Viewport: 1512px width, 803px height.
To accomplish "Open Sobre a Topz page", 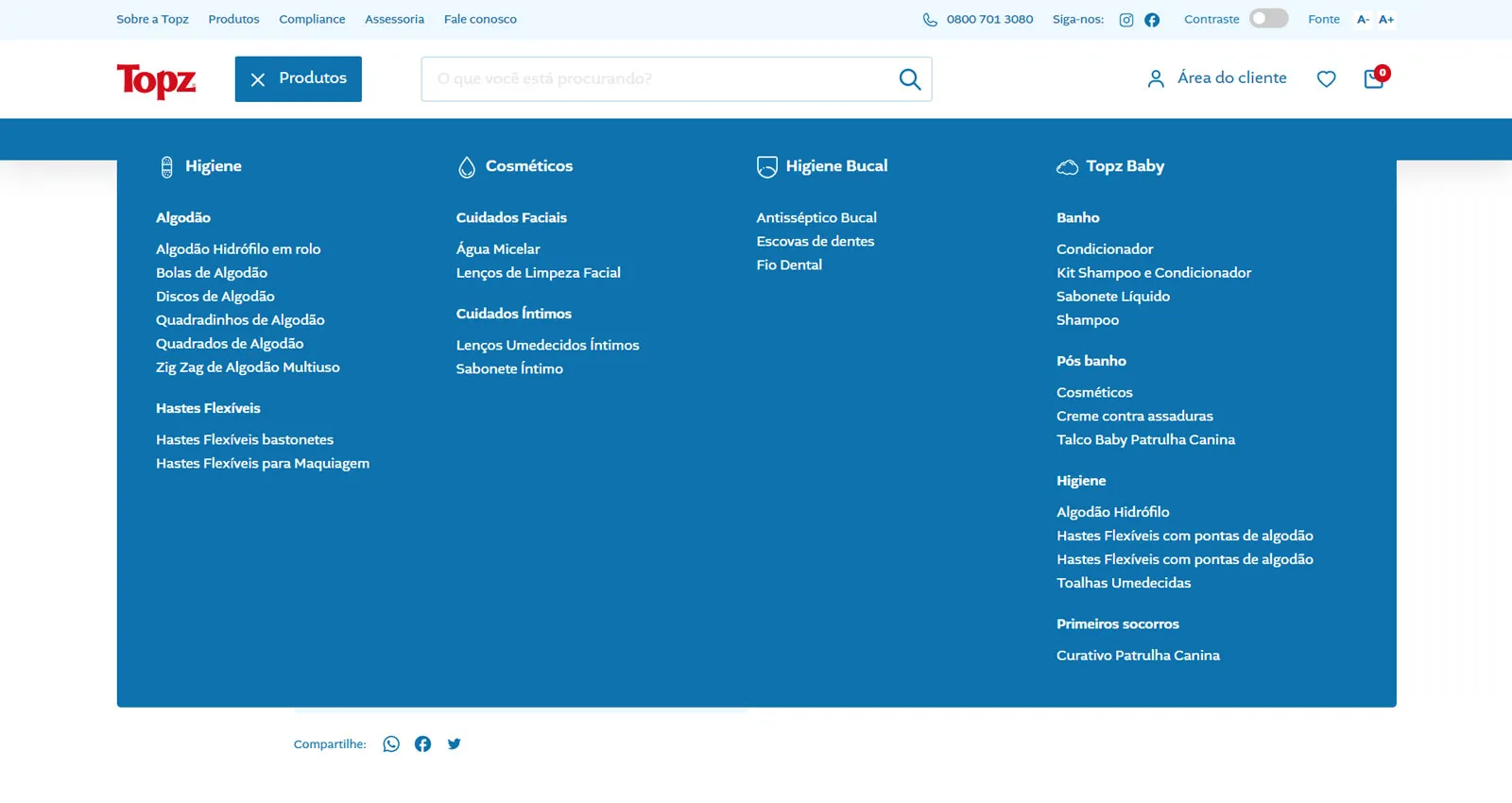I will tap(152, 19).
